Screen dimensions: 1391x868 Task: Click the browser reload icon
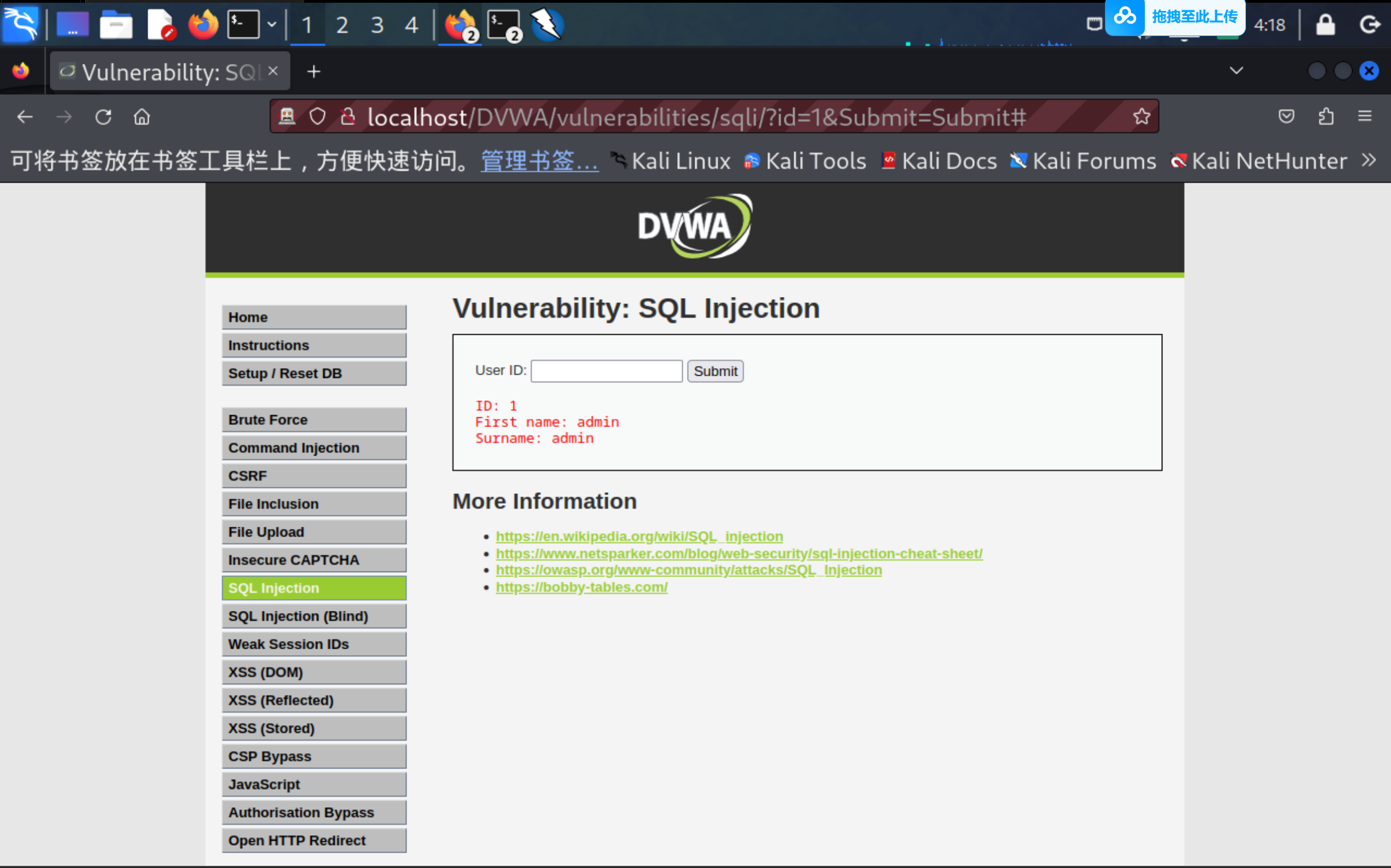[103, 117]
